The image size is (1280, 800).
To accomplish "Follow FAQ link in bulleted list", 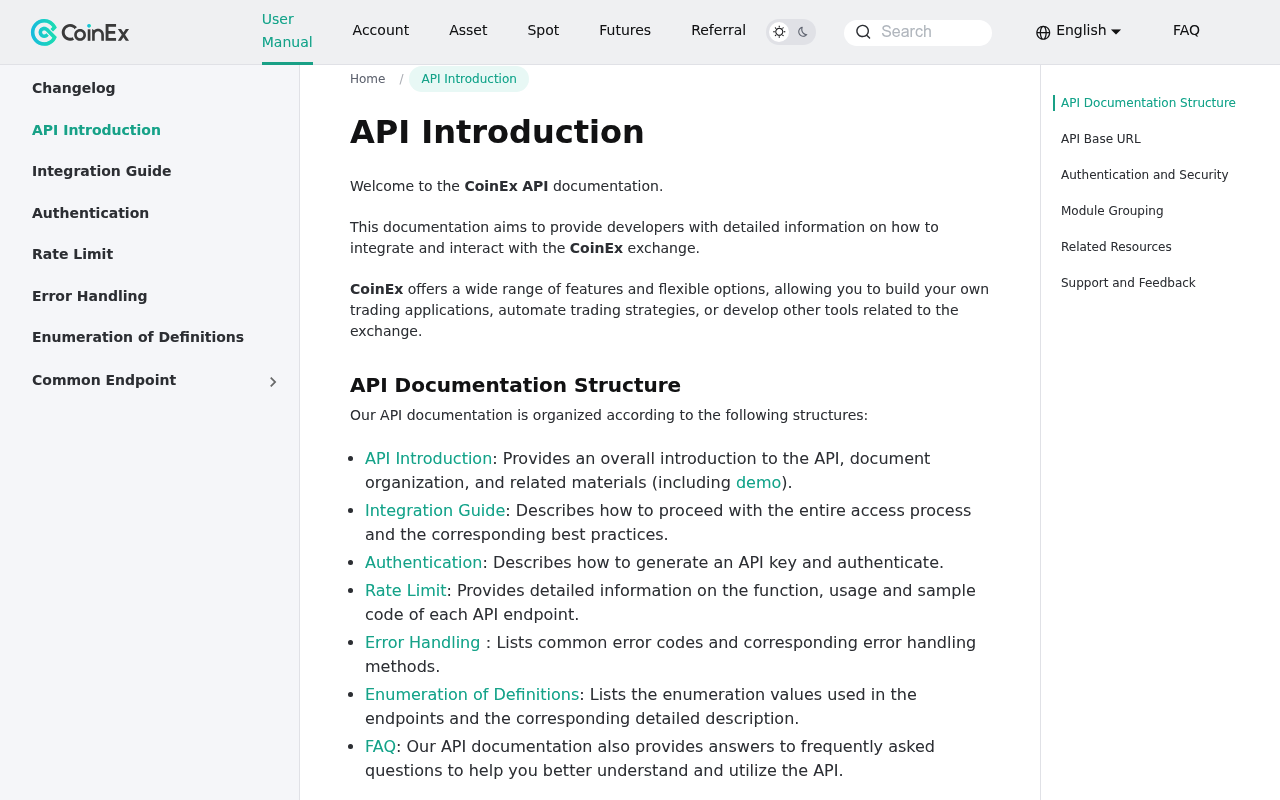I will pyautogui.click(x=380, y=746).
